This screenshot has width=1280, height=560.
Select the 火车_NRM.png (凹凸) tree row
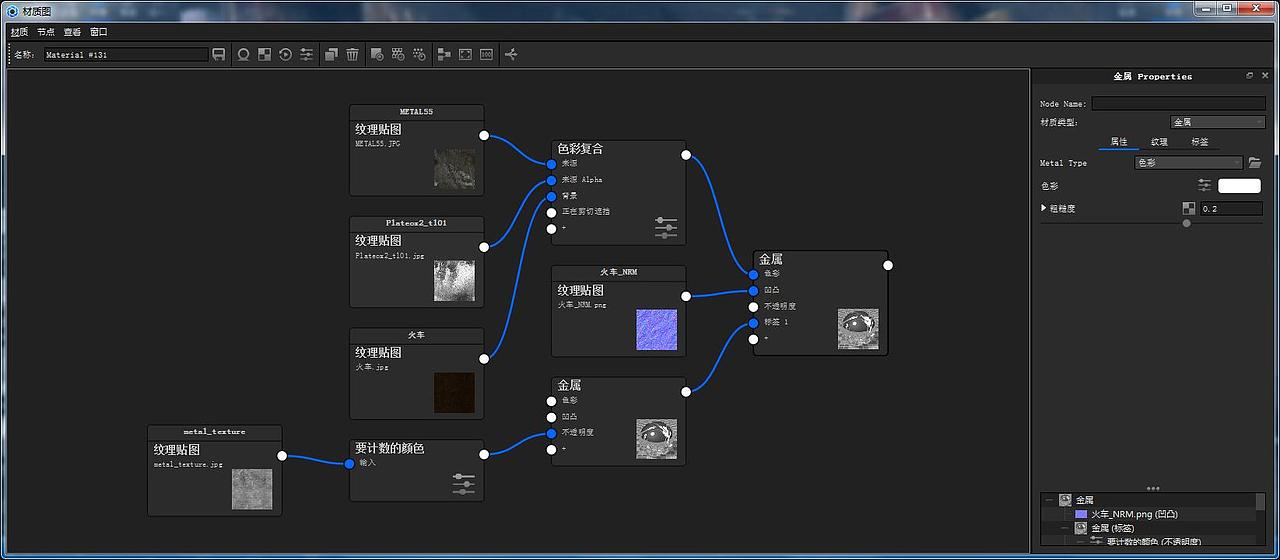(1149, 514)
